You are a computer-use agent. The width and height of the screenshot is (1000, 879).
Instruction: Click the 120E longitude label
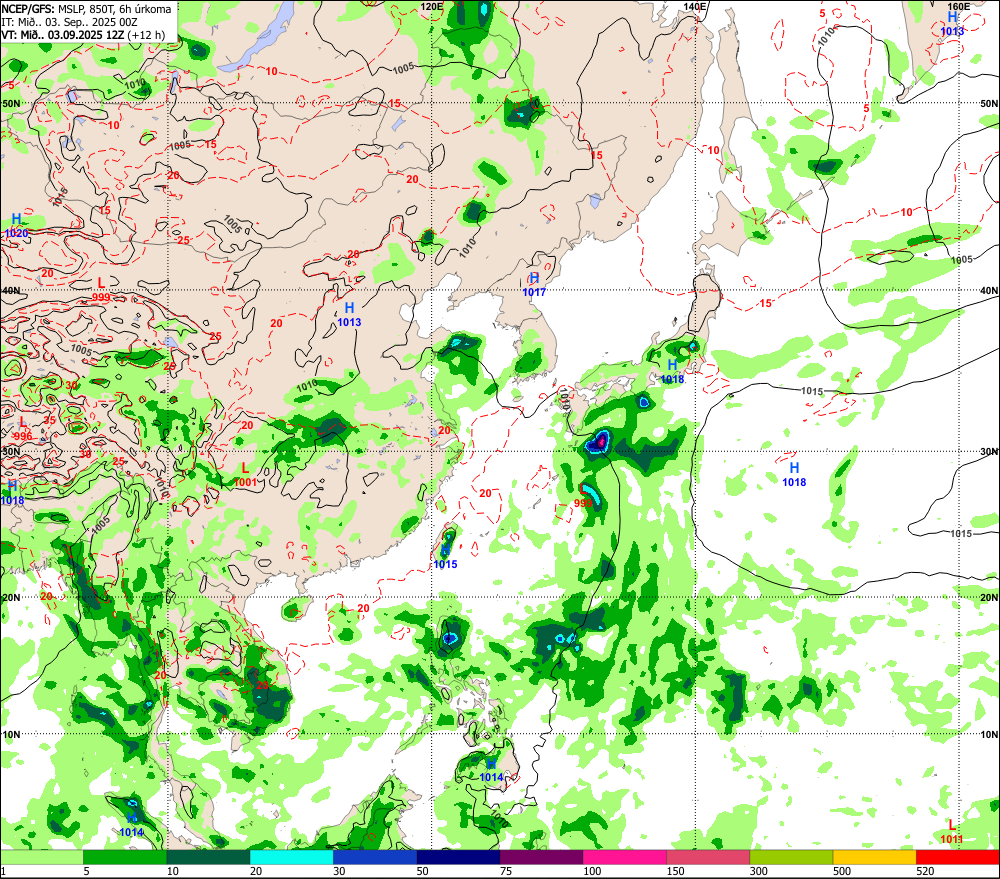click(x=432, y=6)
